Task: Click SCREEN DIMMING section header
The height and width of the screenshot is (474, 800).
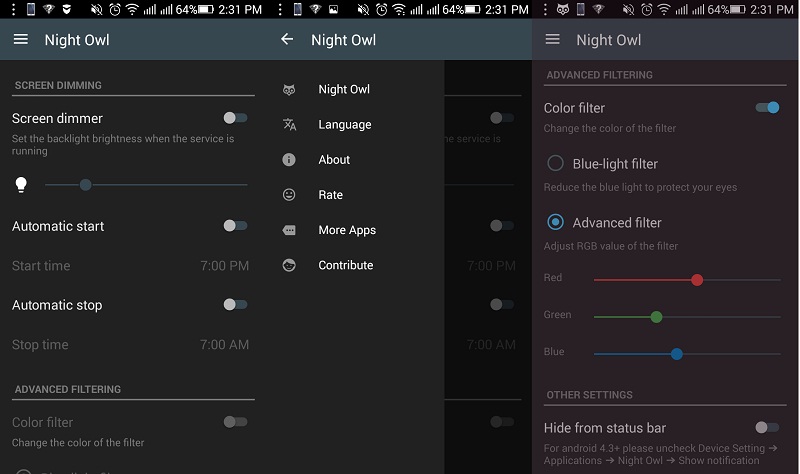Action: point(58,85)
